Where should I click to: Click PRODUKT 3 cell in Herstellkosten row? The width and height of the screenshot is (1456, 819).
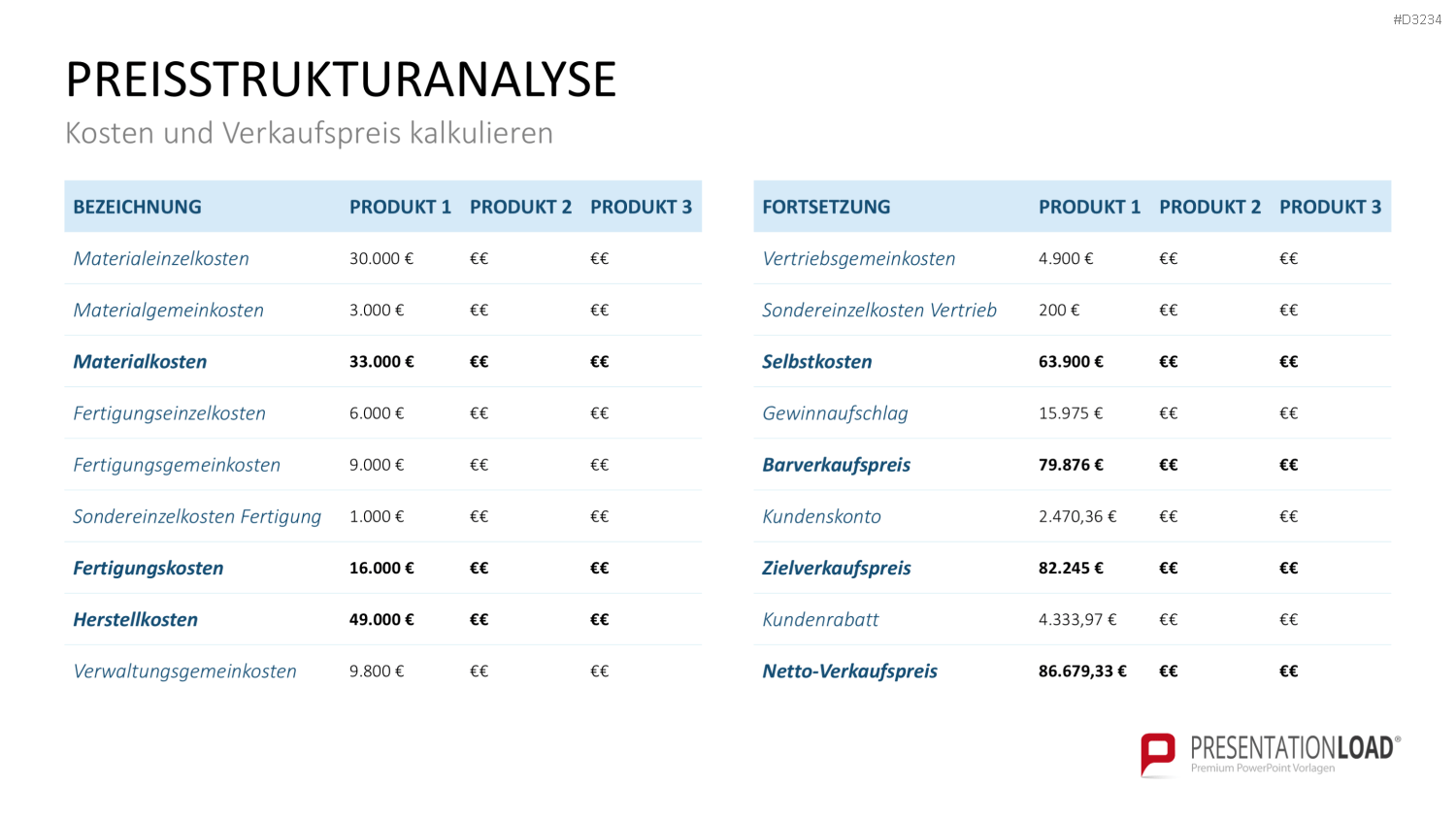click(x=599, y=619)
